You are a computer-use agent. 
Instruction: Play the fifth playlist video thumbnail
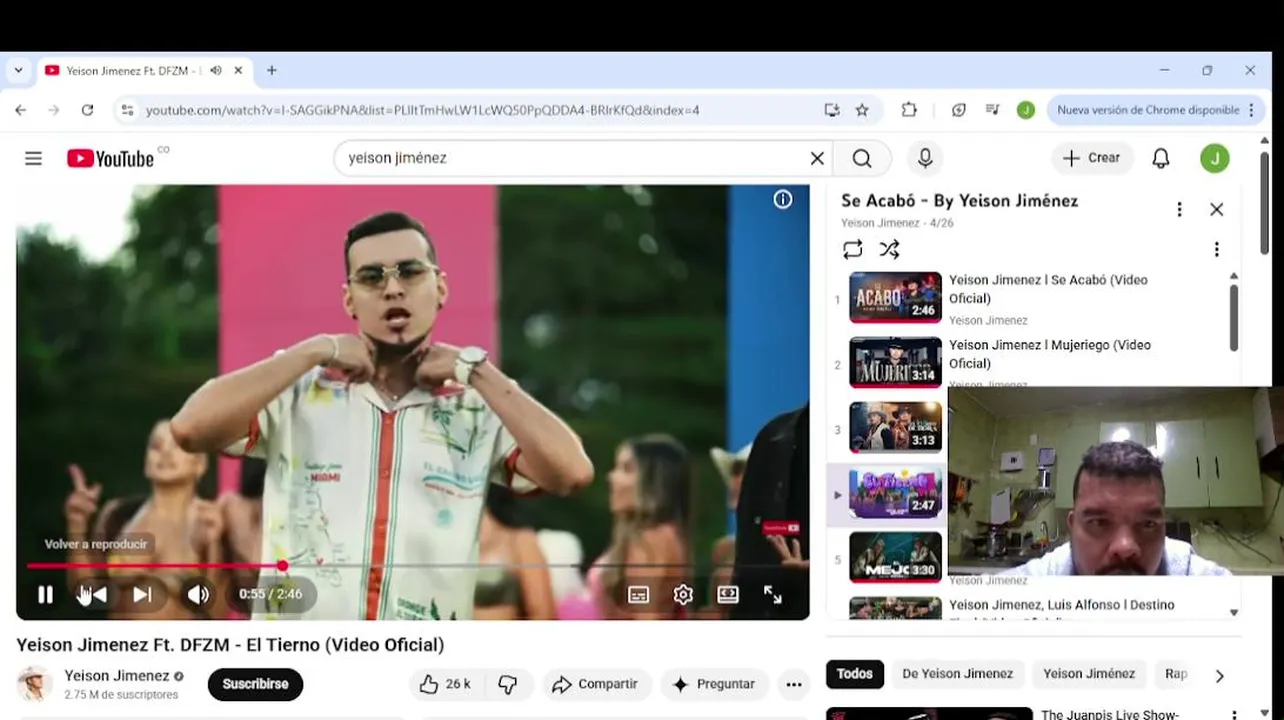[895, 557]
